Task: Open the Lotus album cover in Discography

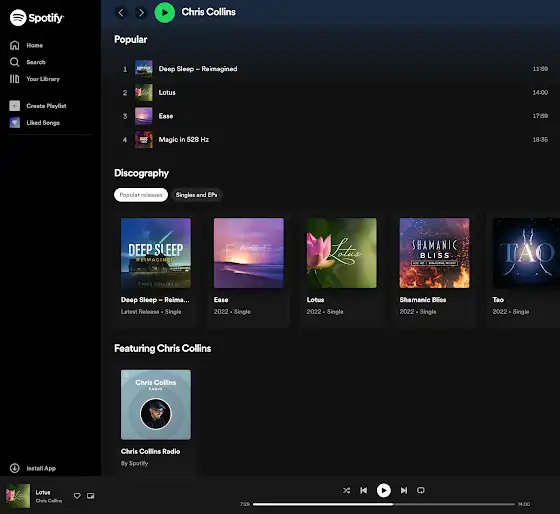Action: click(x=341, y=253)
